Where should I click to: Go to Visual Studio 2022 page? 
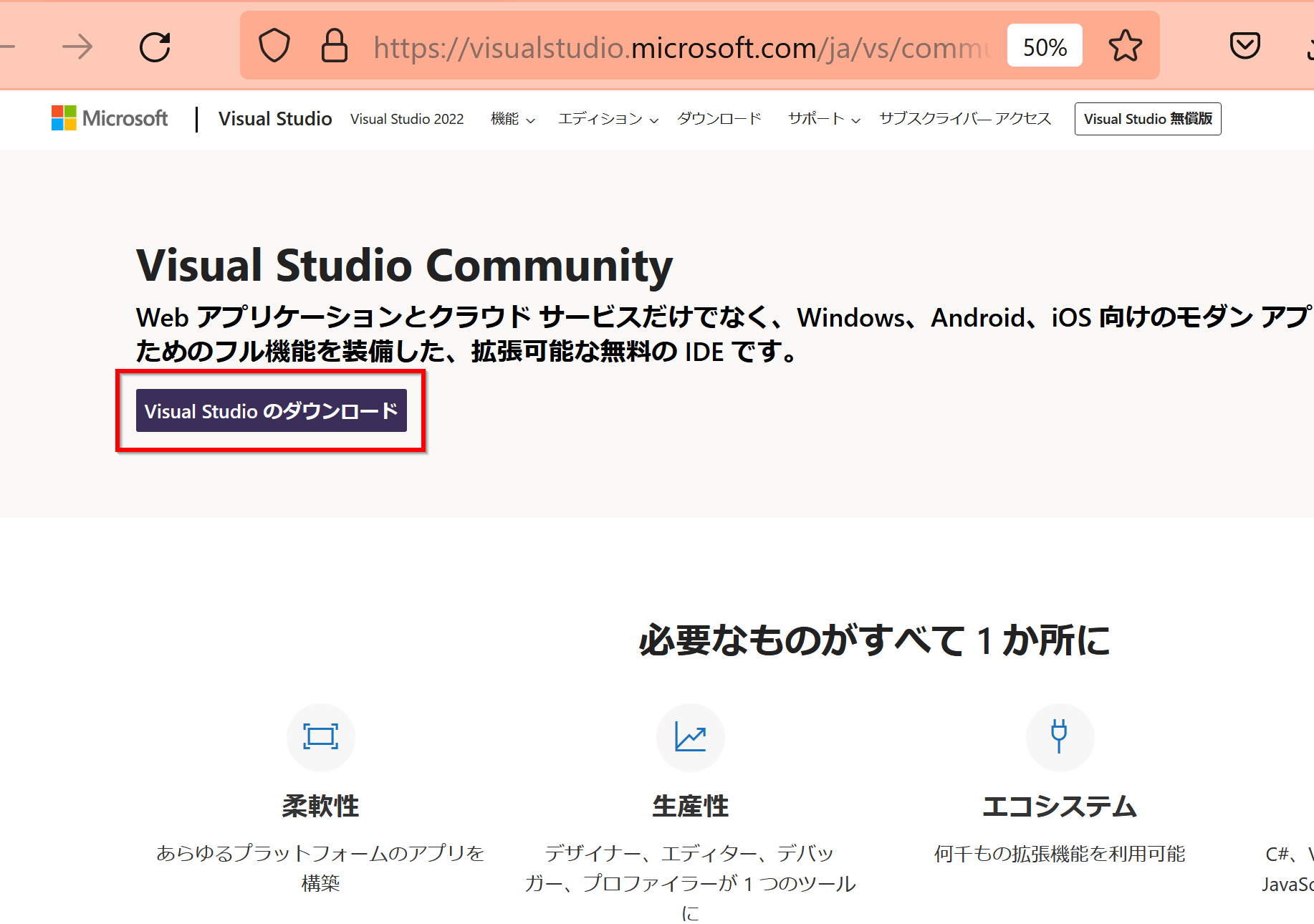tap(407, 119)
